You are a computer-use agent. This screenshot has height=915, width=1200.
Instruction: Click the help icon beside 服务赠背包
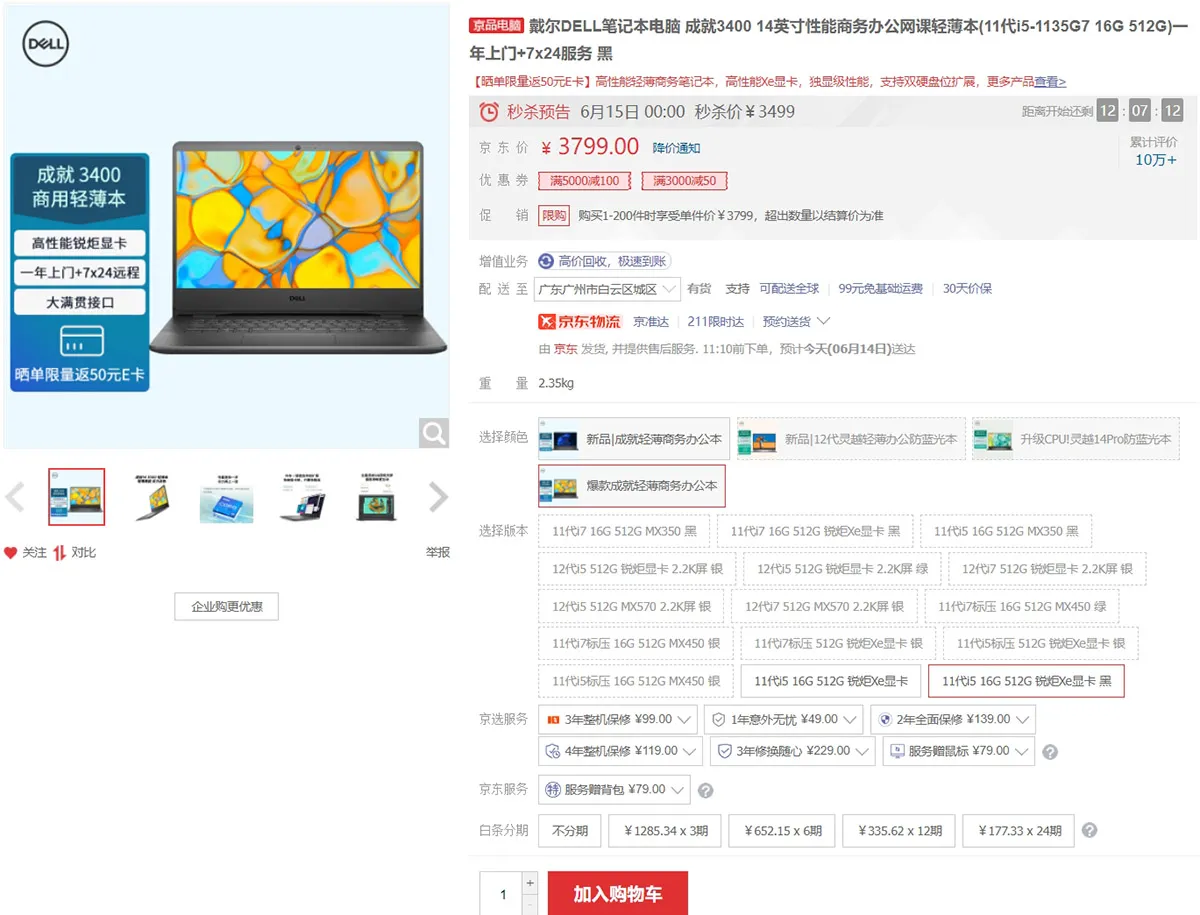[705, 790]
